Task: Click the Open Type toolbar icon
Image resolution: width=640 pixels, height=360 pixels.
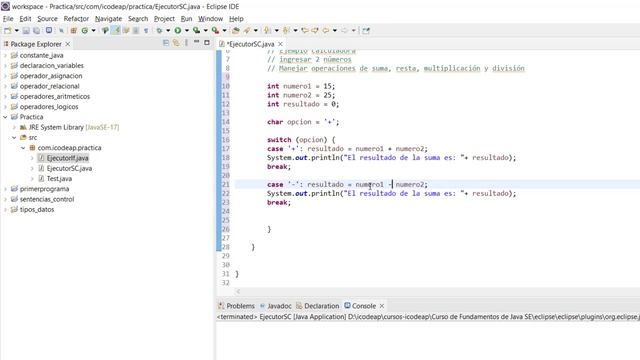Action: 105,31
